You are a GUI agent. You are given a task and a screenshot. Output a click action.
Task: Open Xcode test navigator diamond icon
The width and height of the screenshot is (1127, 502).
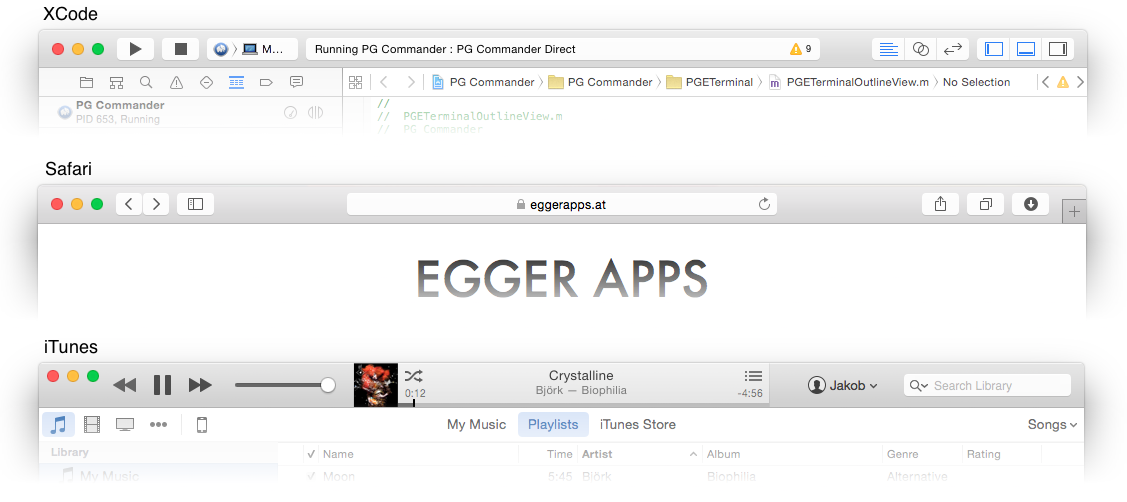(206, 82)
